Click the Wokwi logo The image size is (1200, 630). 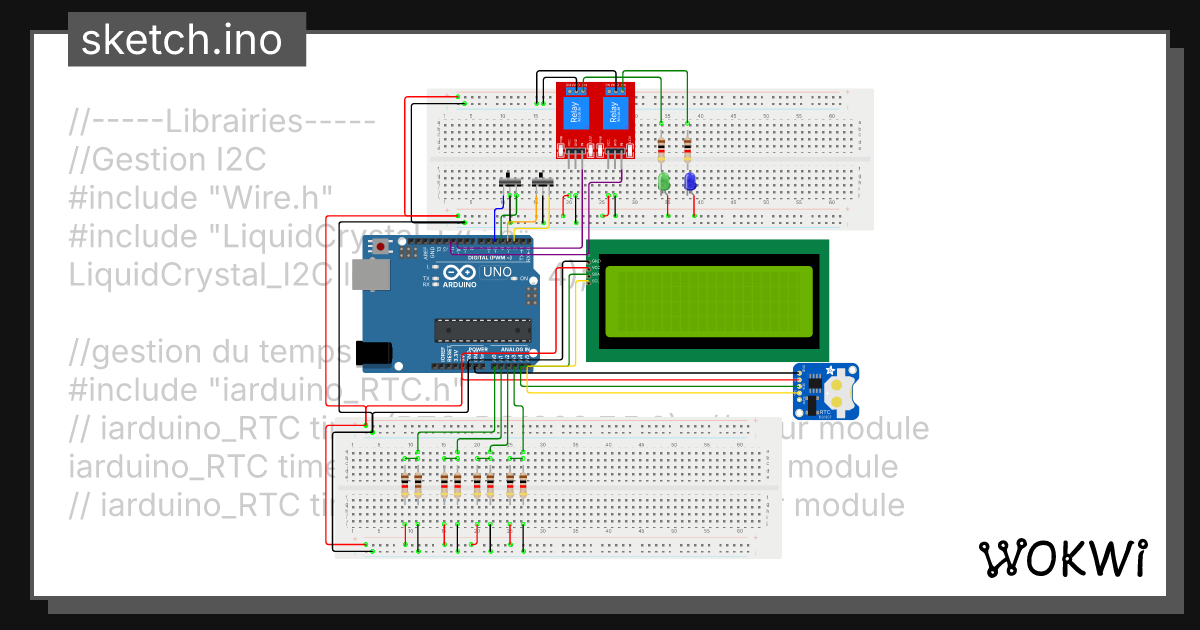(x=1062, y=557)
